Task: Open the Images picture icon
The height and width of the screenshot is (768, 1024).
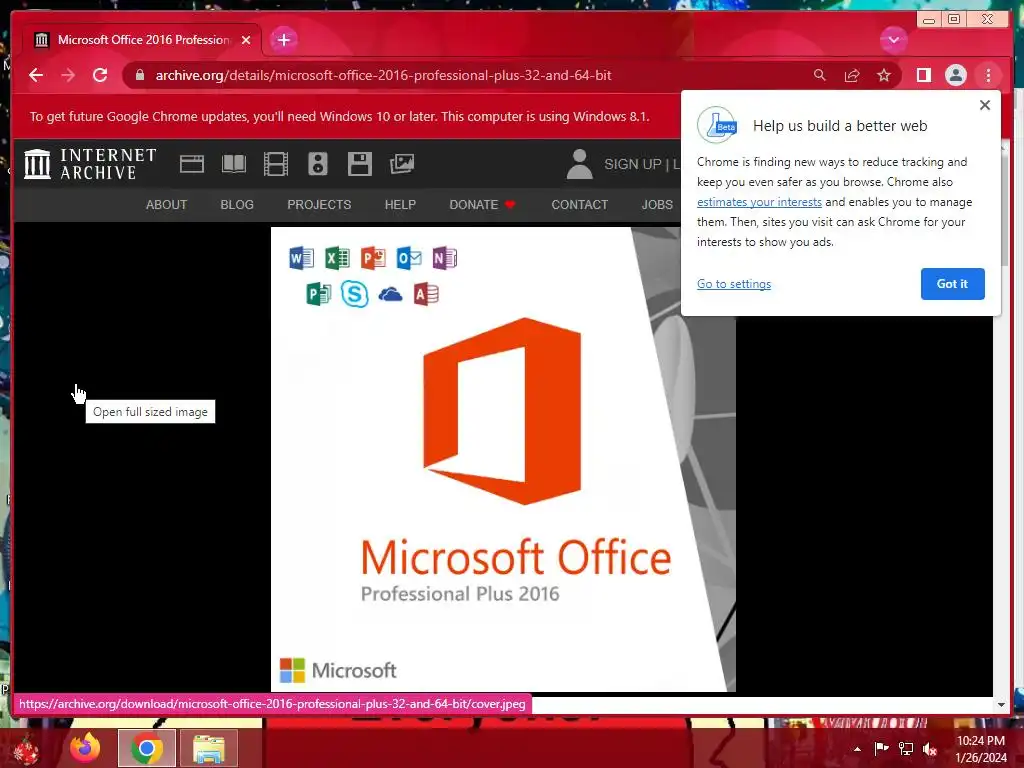Action: (x=402, y=163)
